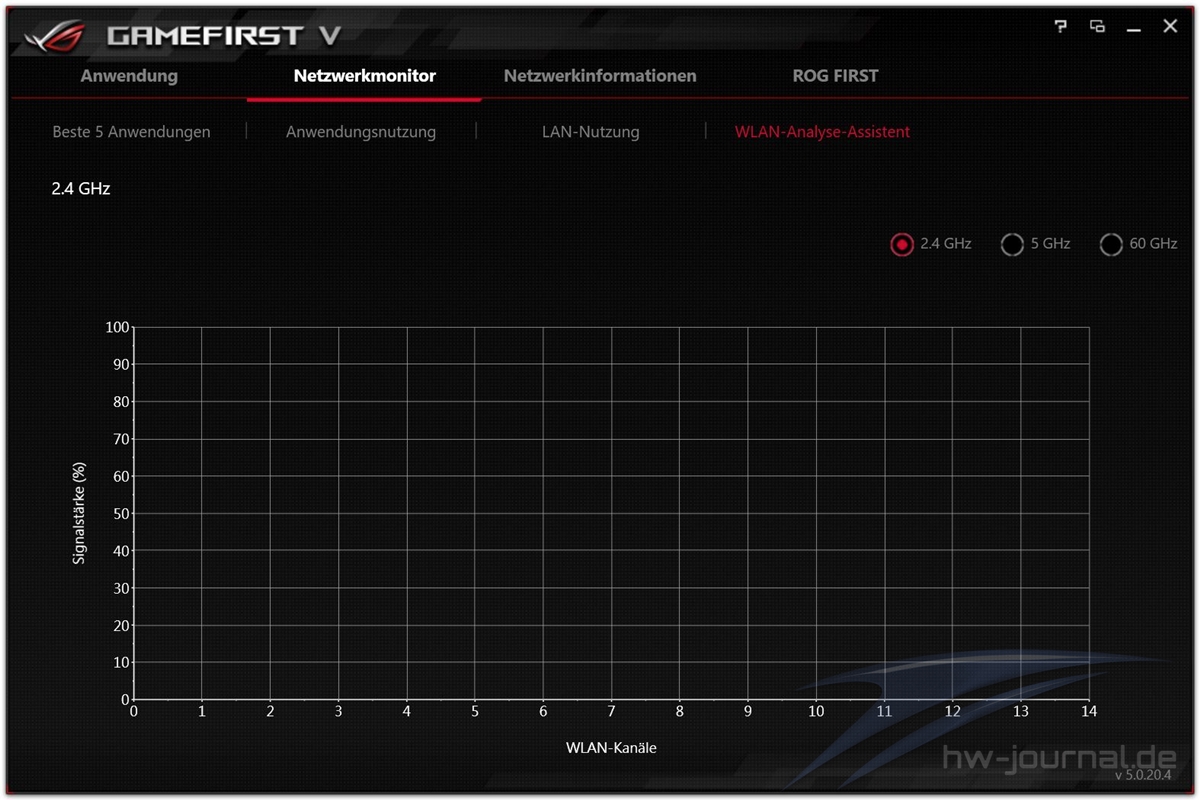This screenshot has height=800, width=1200.
Task: Go to the ROG FIRST tab
Action: (835, 76)
